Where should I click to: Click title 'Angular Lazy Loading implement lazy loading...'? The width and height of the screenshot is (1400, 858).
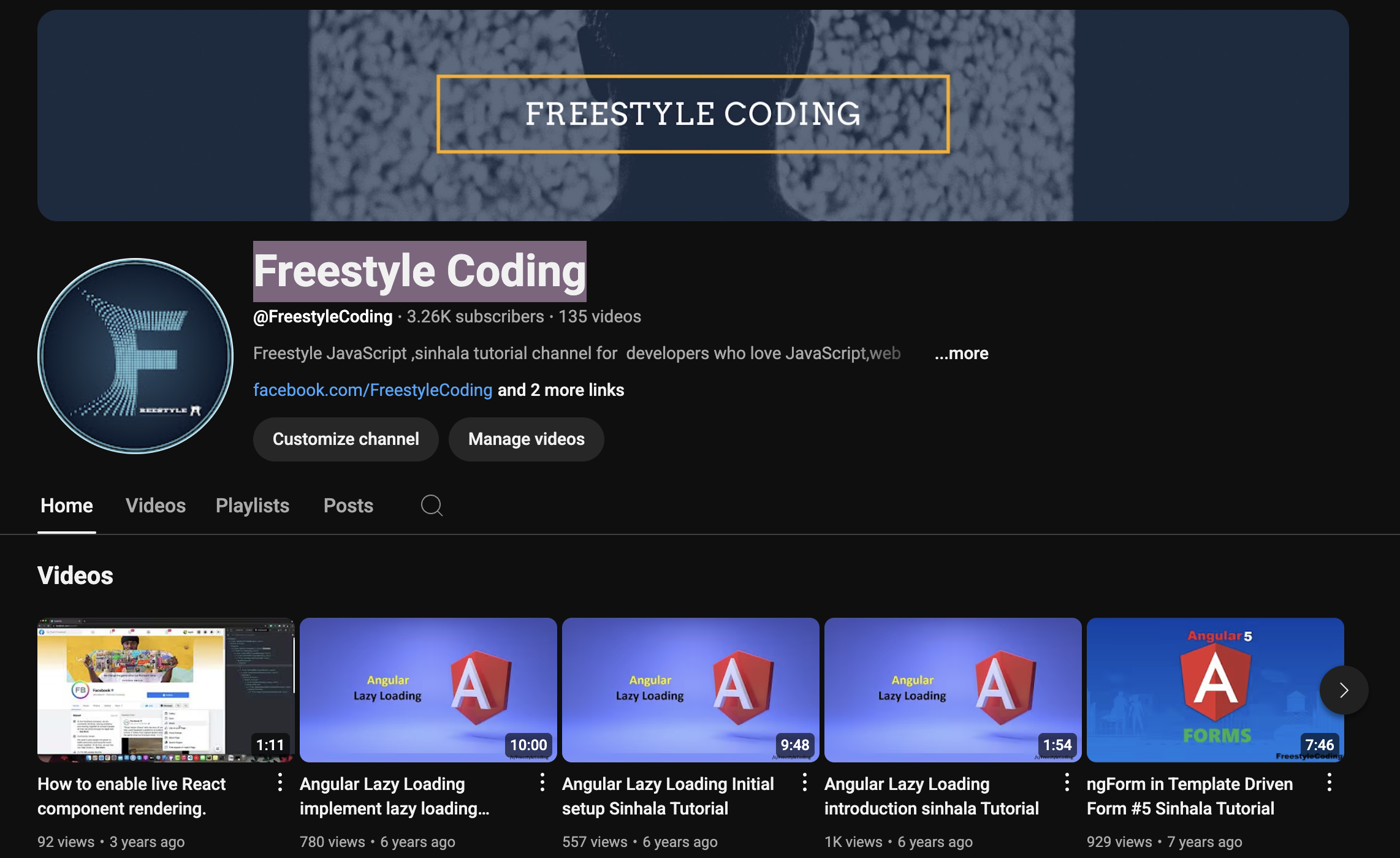click(395, 796)
